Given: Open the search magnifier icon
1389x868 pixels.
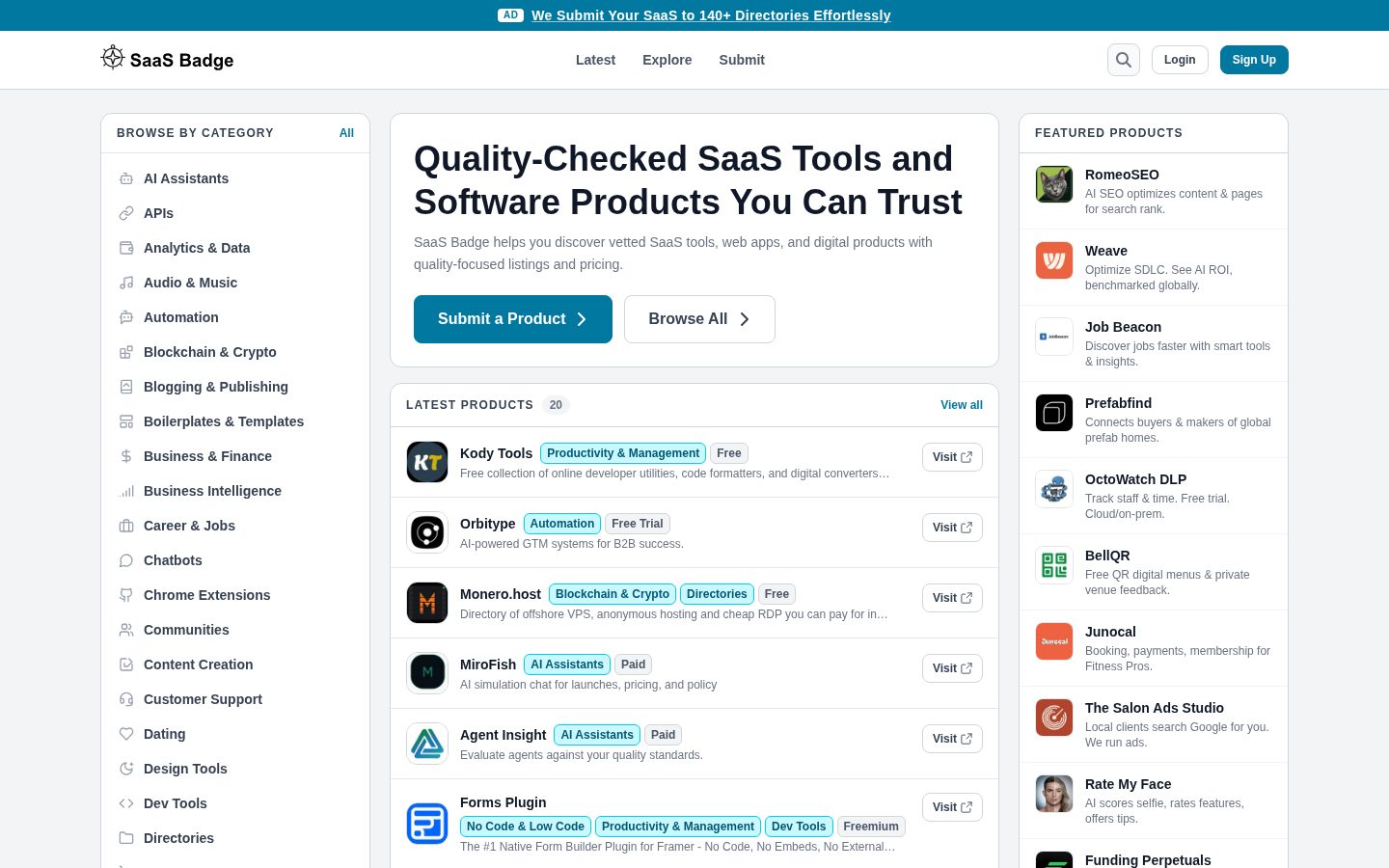Looking at the screenshot, I should pyautogui.click(x=1124, y=60).
